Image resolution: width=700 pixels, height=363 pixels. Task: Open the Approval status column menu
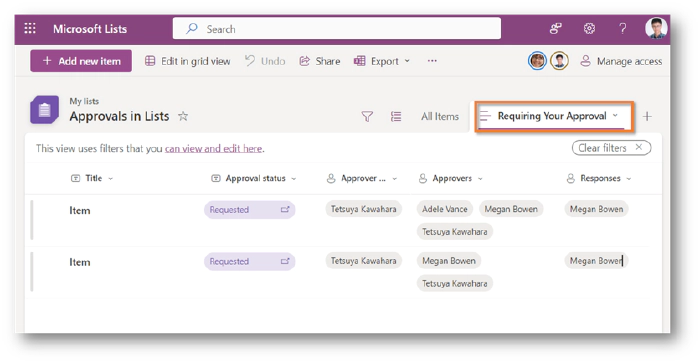(254, 178)
